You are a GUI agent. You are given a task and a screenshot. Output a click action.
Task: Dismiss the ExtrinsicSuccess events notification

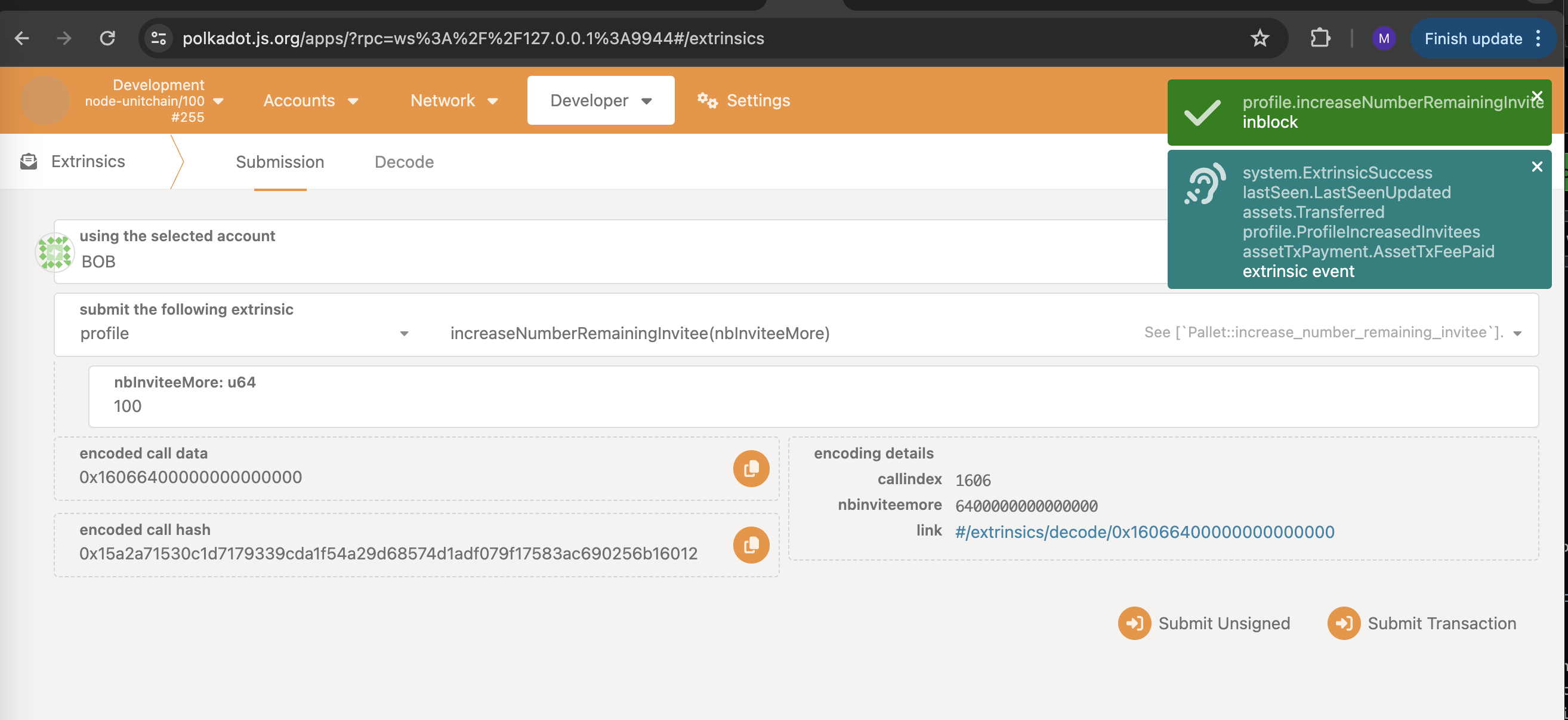click(x=1536, y=167)
